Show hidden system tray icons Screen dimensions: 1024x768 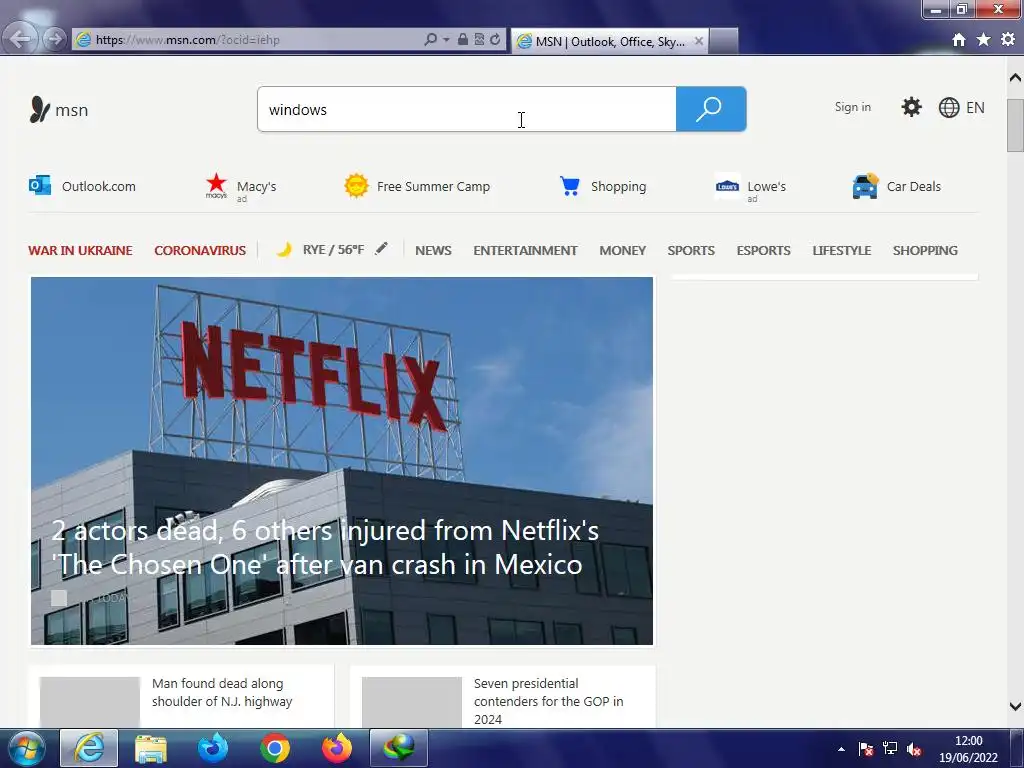point(841,749)
